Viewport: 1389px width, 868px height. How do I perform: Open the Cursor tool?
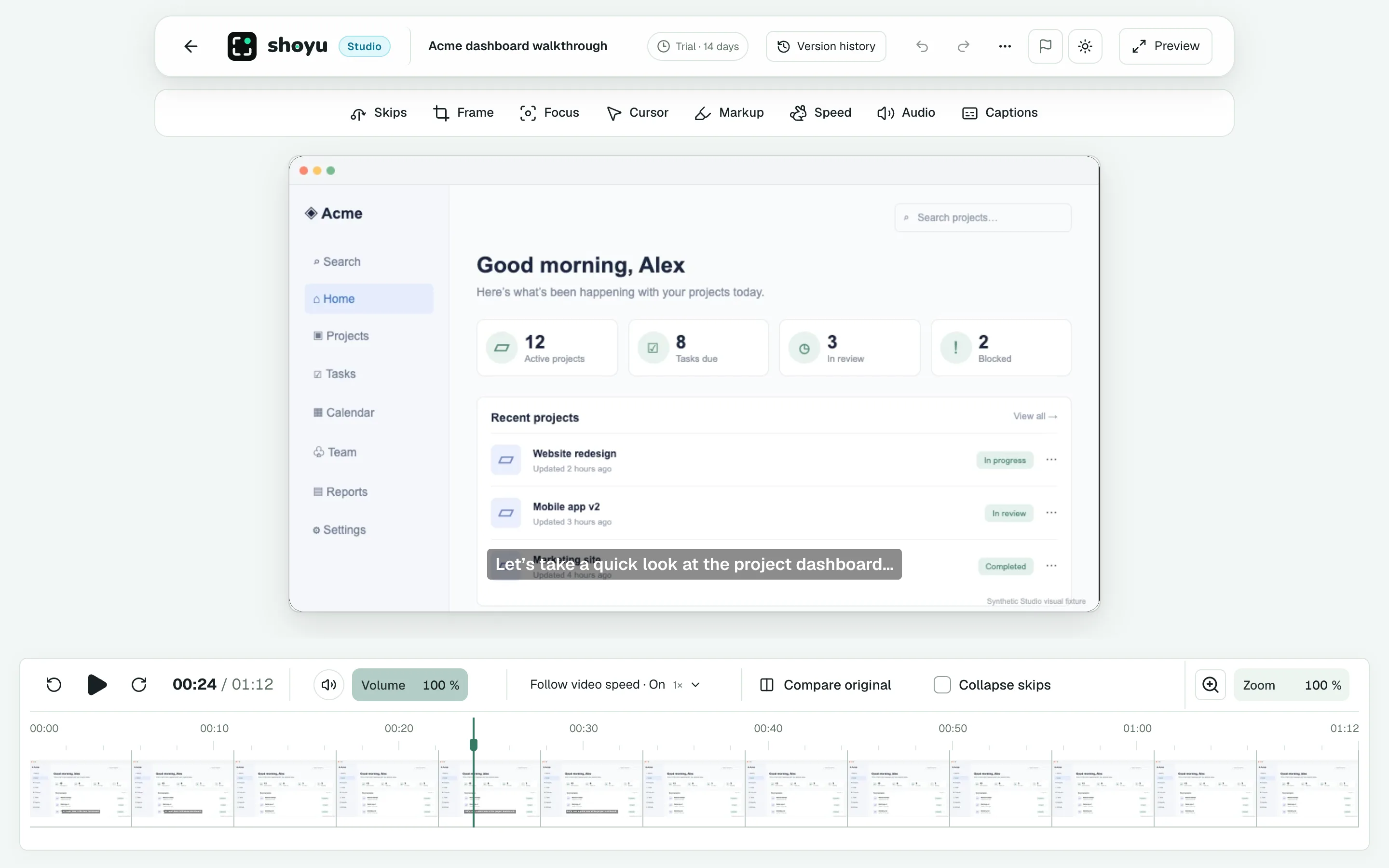coord(637,112)
